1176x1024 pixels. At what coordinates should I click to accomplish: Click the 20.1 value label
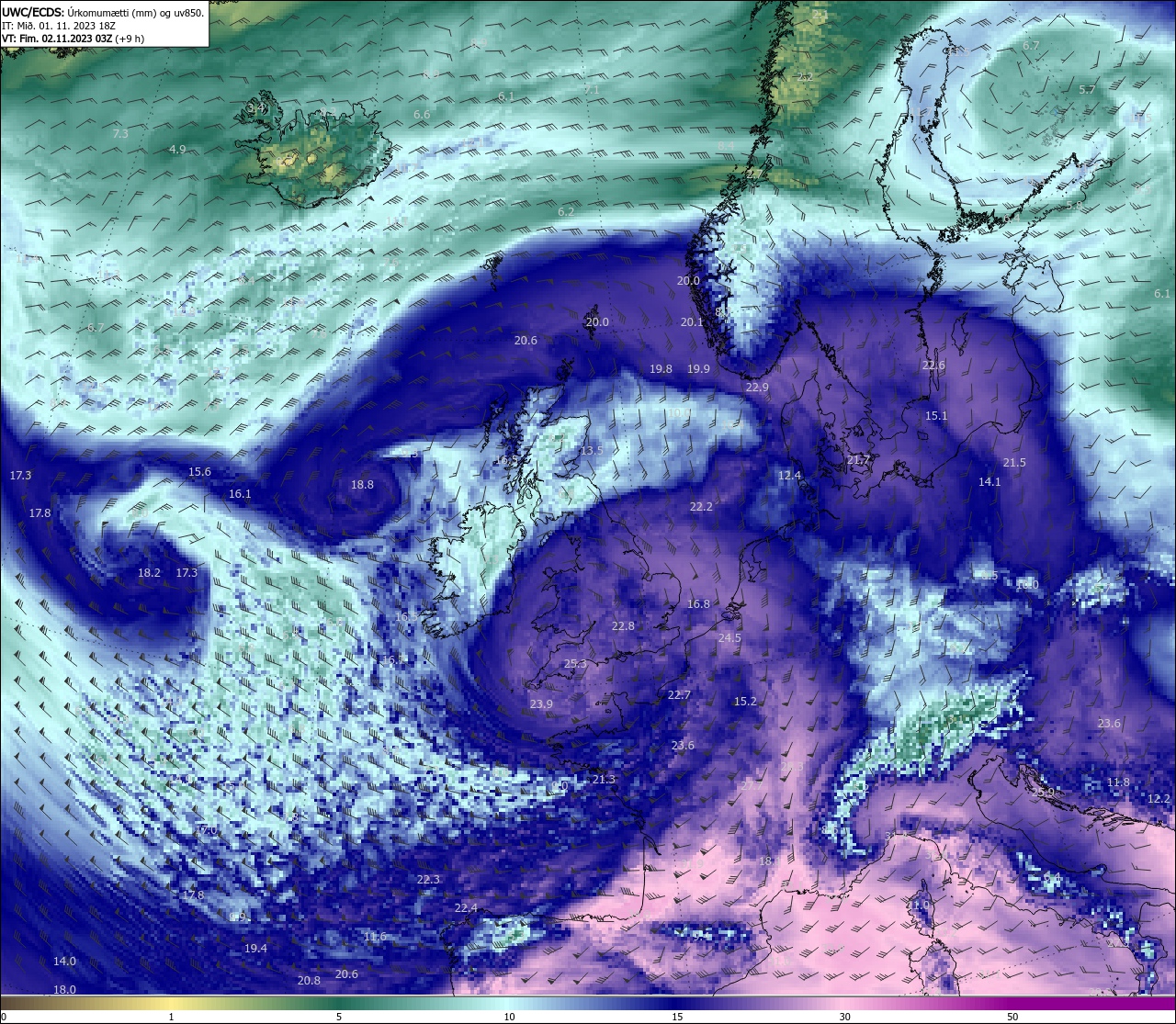[x=692, y=321]
